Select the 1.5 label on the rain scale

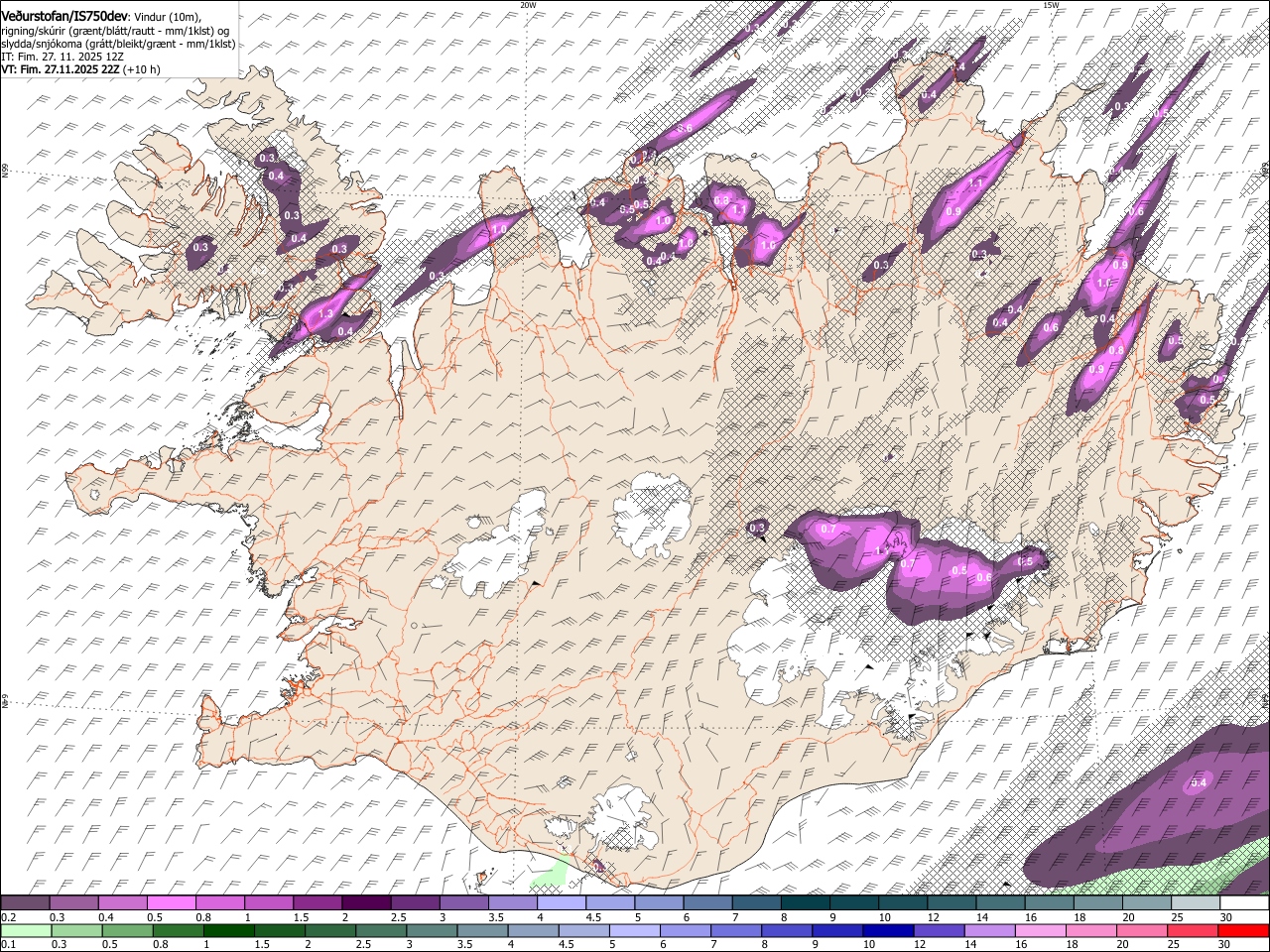(262, 944)
